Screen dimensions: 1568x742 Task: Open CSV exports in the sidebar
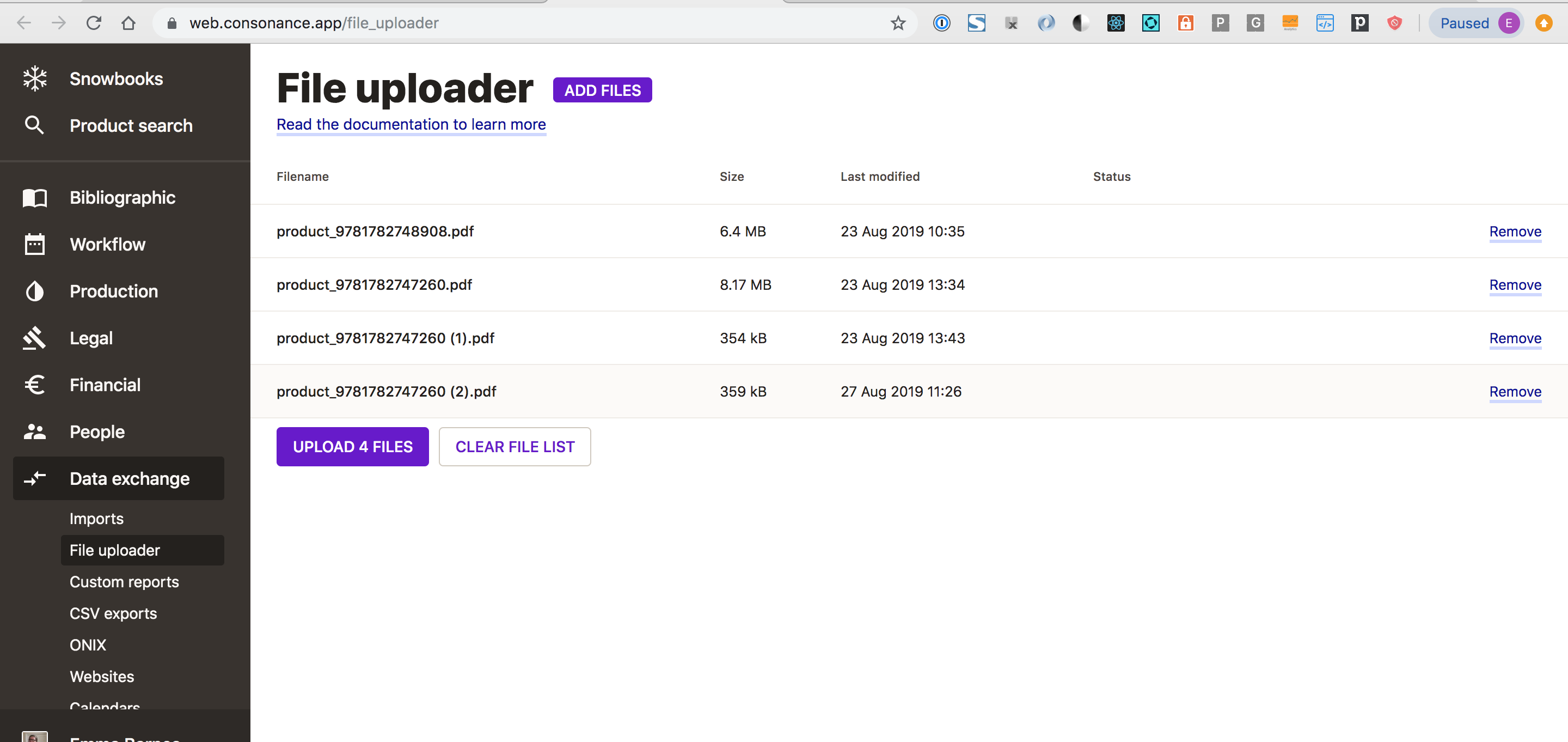tap(113, 613)
